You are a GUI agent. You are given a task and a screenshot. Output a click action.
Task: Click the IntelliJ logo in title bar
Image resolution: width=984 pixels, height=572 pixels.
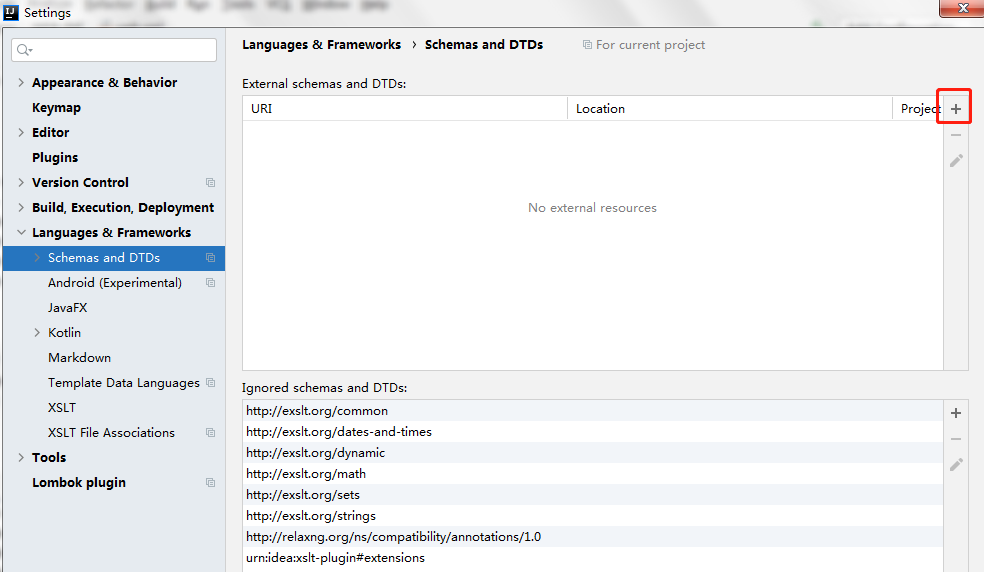(x=11, y=12)
